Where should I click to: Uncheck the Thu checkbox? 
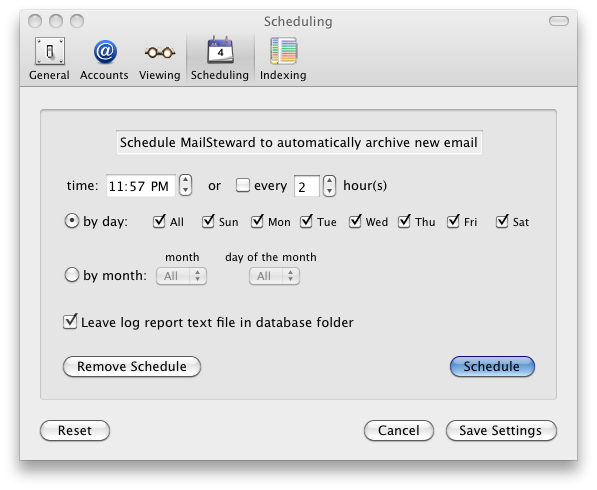[404, 221]
